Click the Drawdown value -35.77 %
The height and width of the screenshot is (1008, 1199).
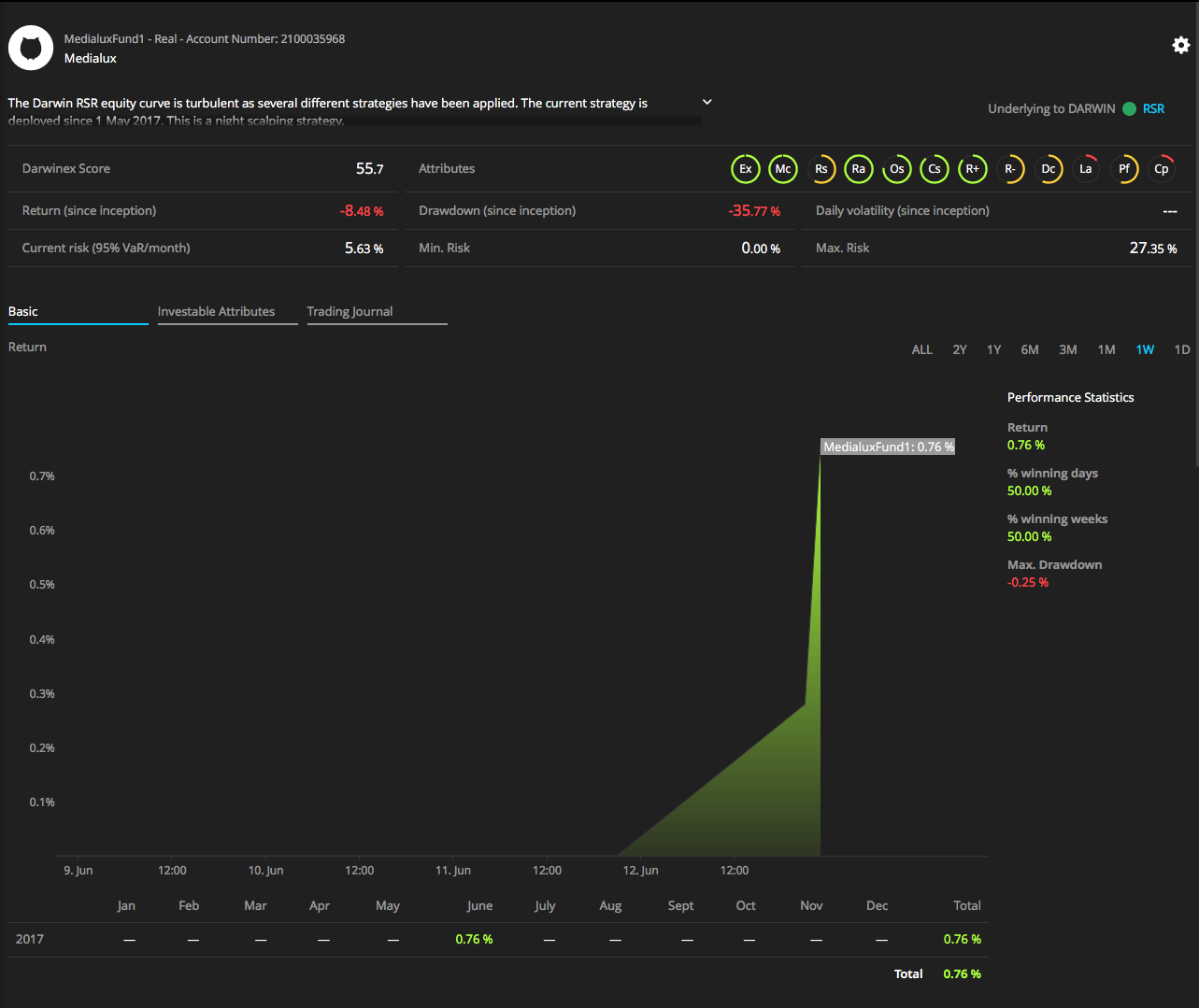(x=754, y=211)
